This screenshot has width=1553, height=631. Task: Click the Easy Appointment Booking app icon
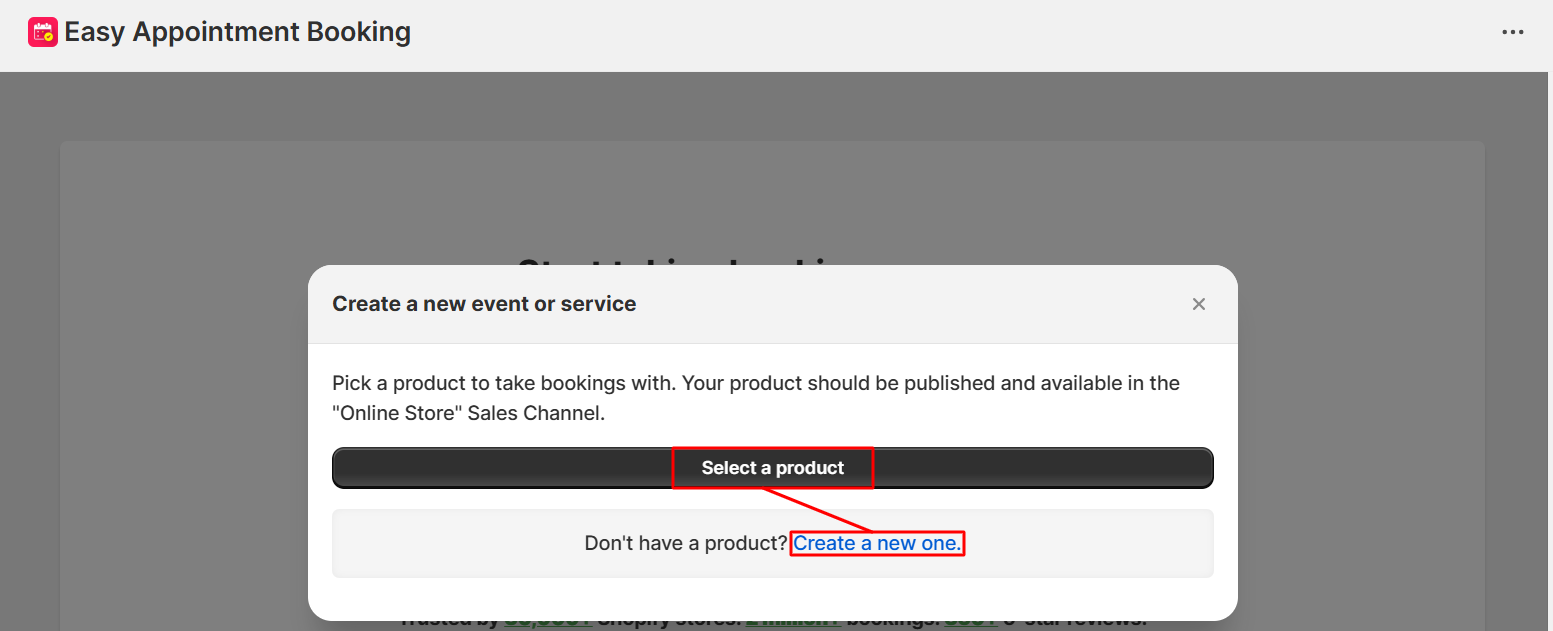(43, 33)
